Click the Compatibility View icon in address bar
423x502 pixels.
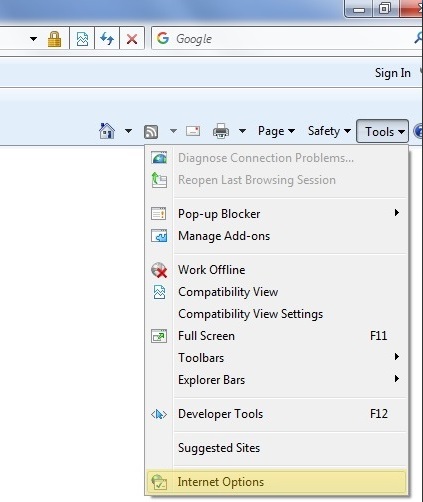[x=82, y=39]
